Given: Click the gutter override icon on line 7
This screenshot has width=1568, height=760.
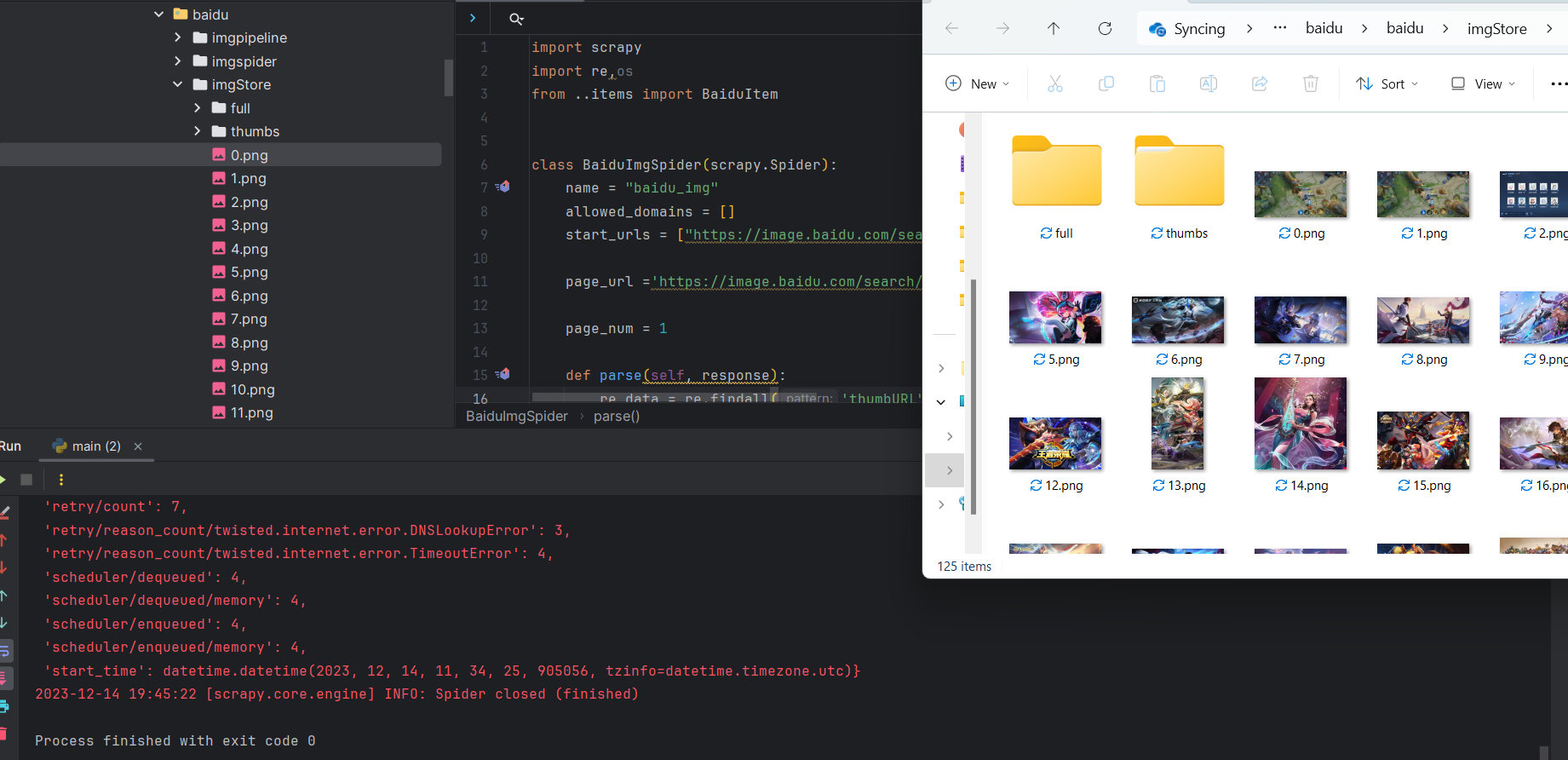Looking at the screenshot, I should [x=503, y=187].
